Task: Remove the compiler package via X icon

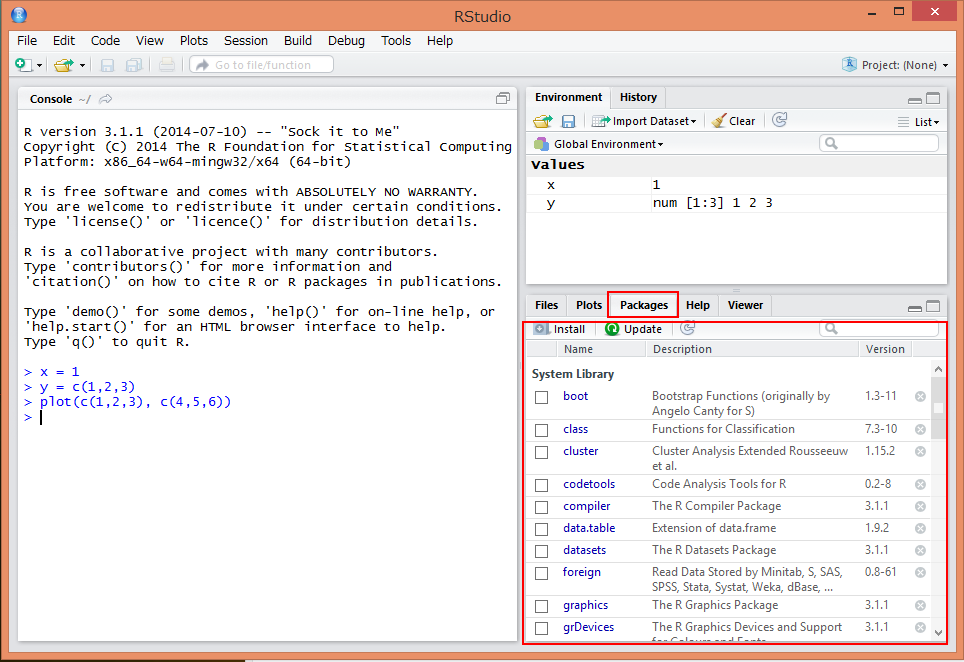Action: pos(920,506)
